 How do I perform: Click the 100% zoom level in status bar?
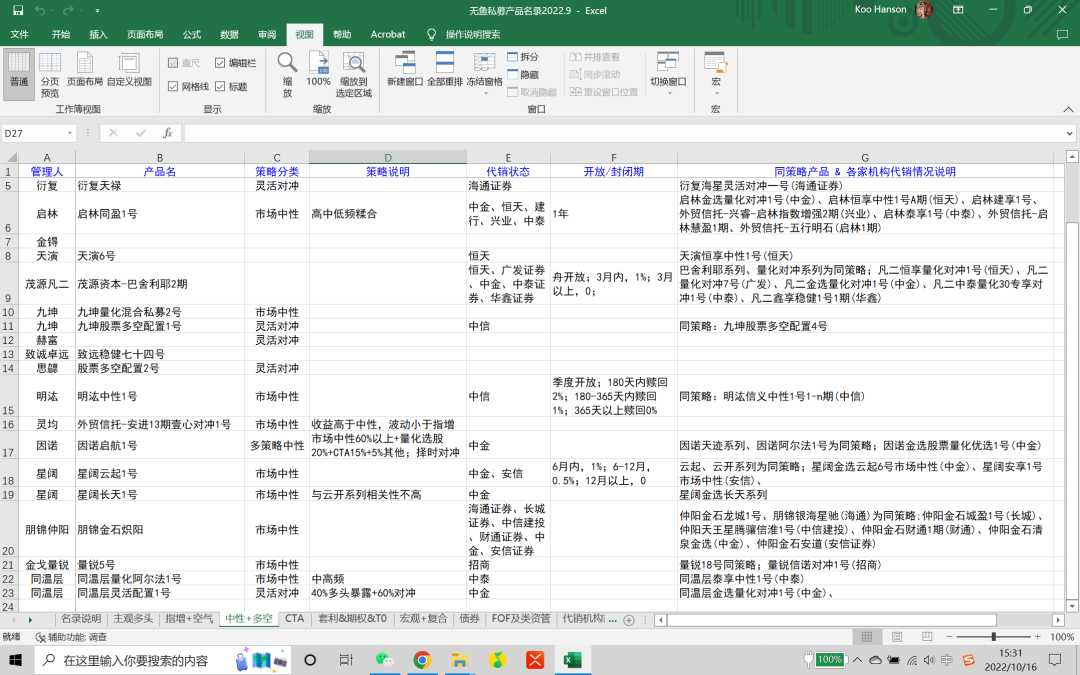(1061, 637)
